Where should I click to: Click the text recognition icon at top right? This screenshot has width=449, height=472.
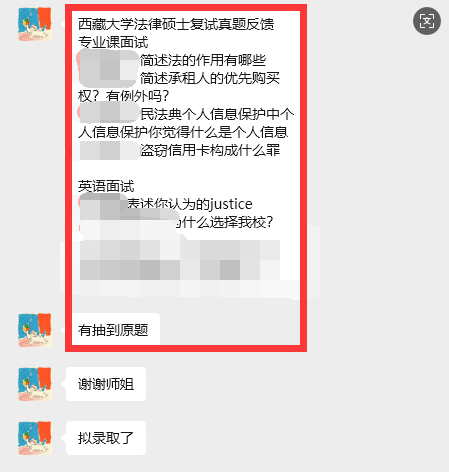427,21
